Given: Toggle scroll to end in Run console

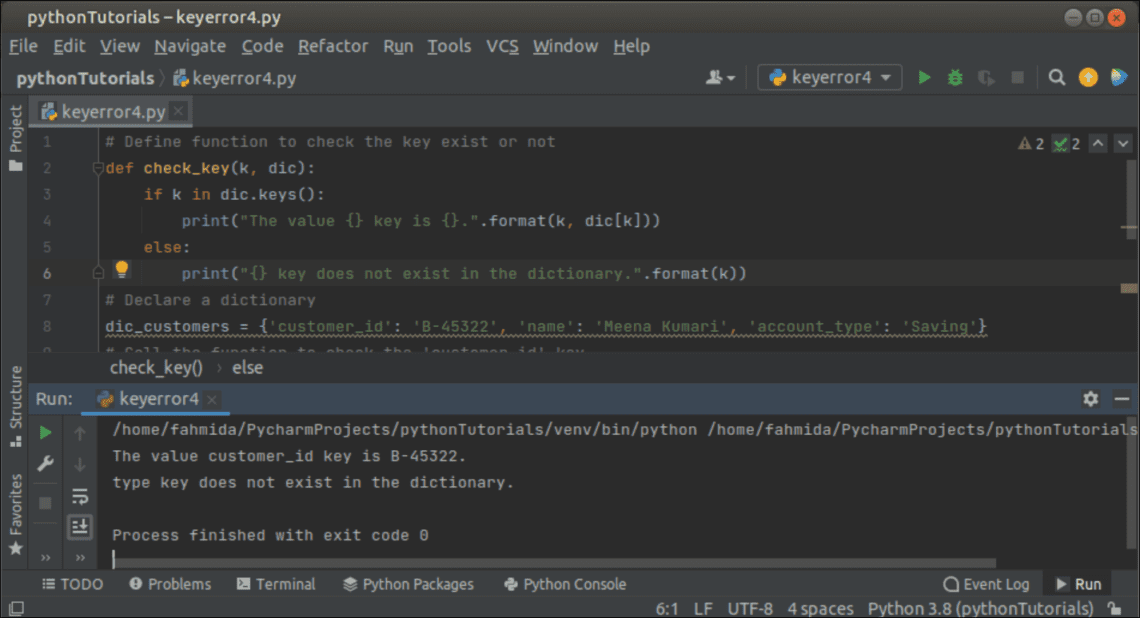Looking at the screenshot, I should pyautogui.click(x=80, y=526).
